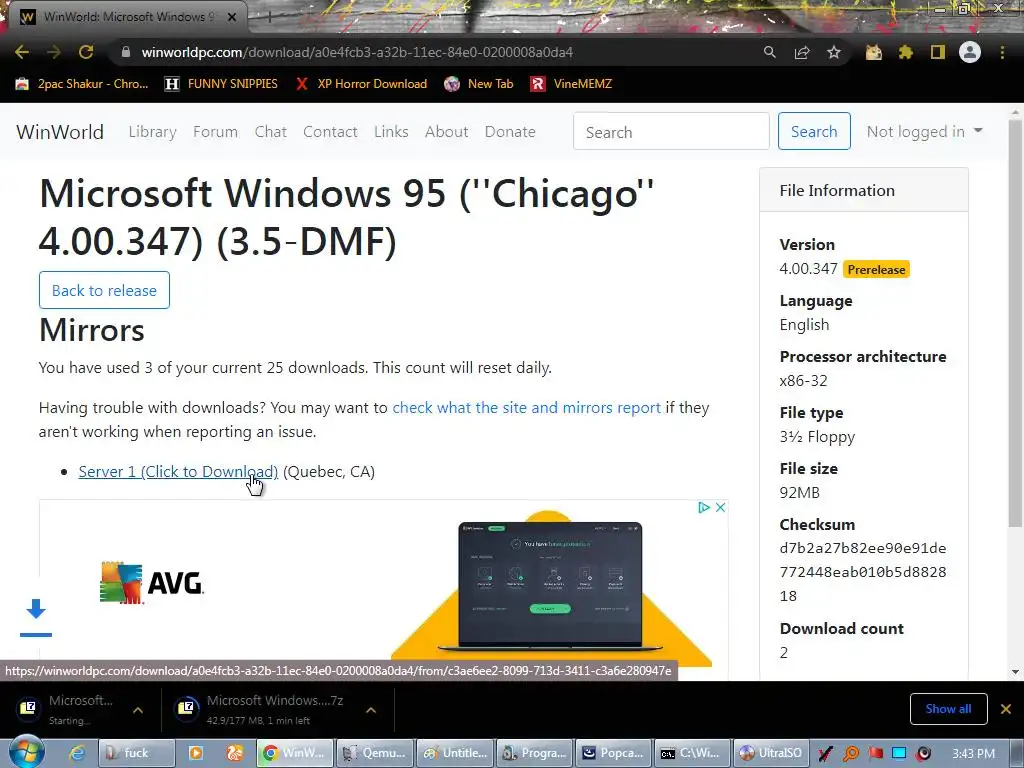Open 'check what the site and mirrors report' link
This screenshot has height=768, width=1024.
click(526, 408)
